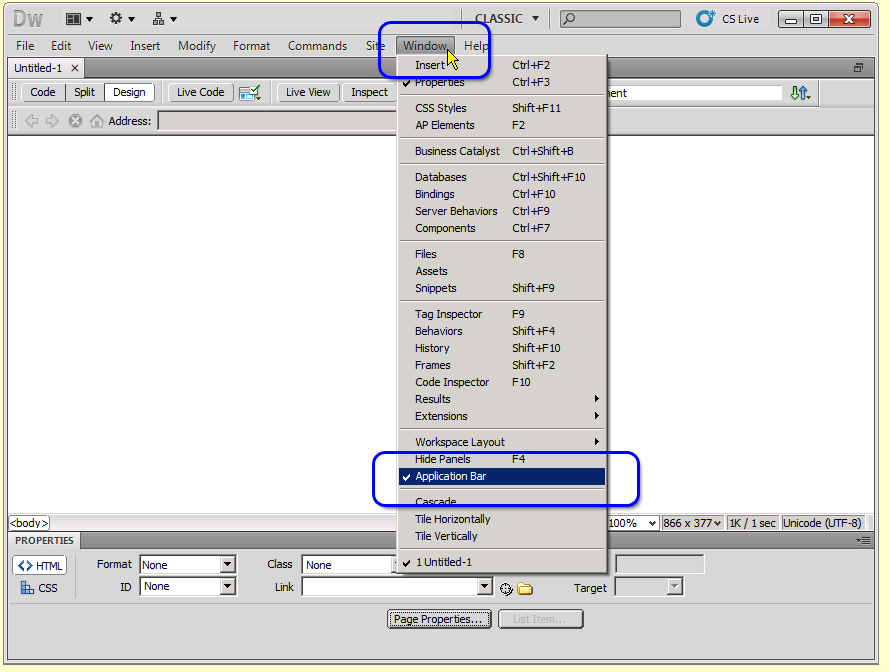Open the Extend Dreamweaver gear menu

pos(122,19)
